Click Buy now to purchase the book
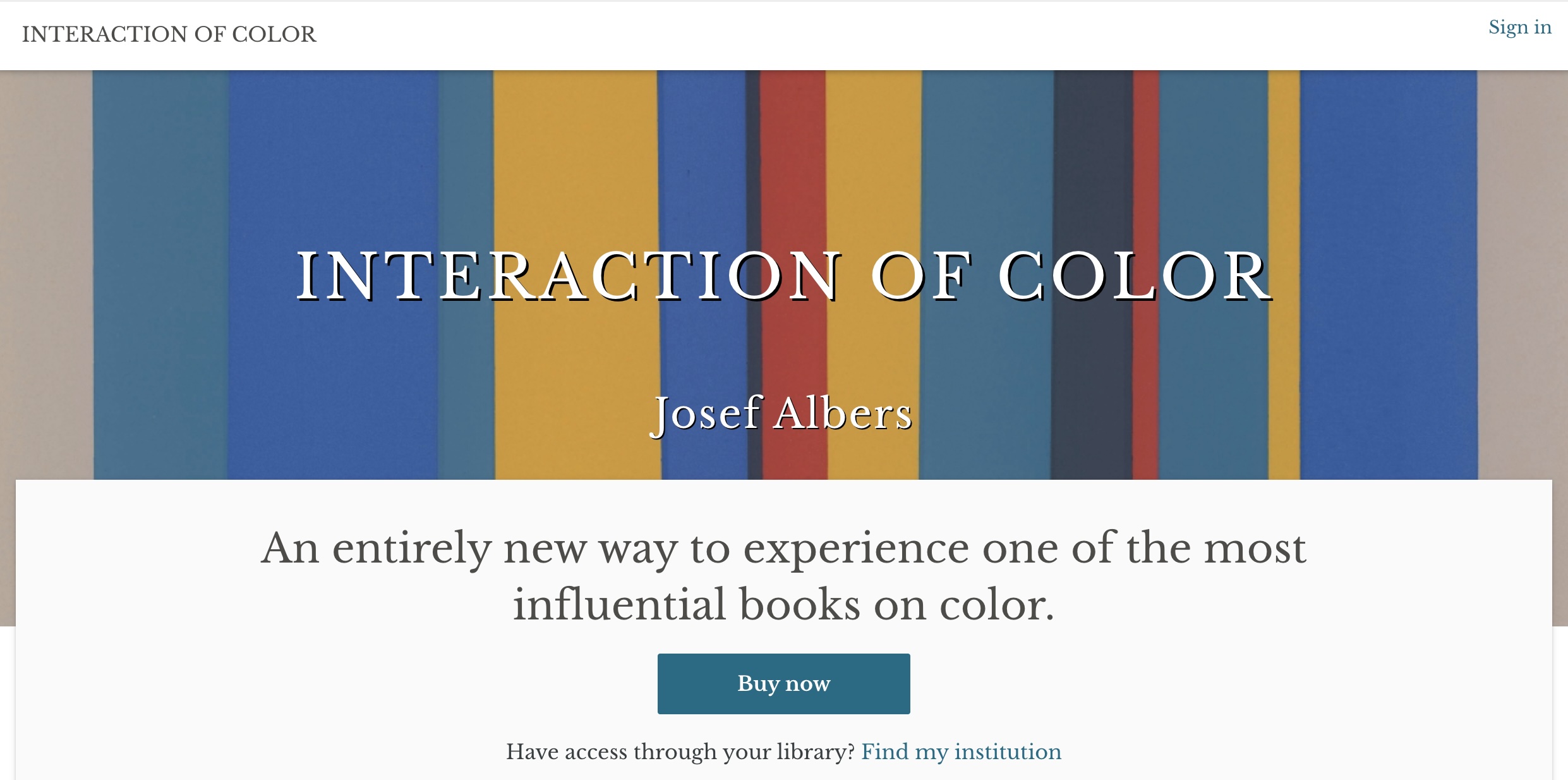 [x=783, y=683]
